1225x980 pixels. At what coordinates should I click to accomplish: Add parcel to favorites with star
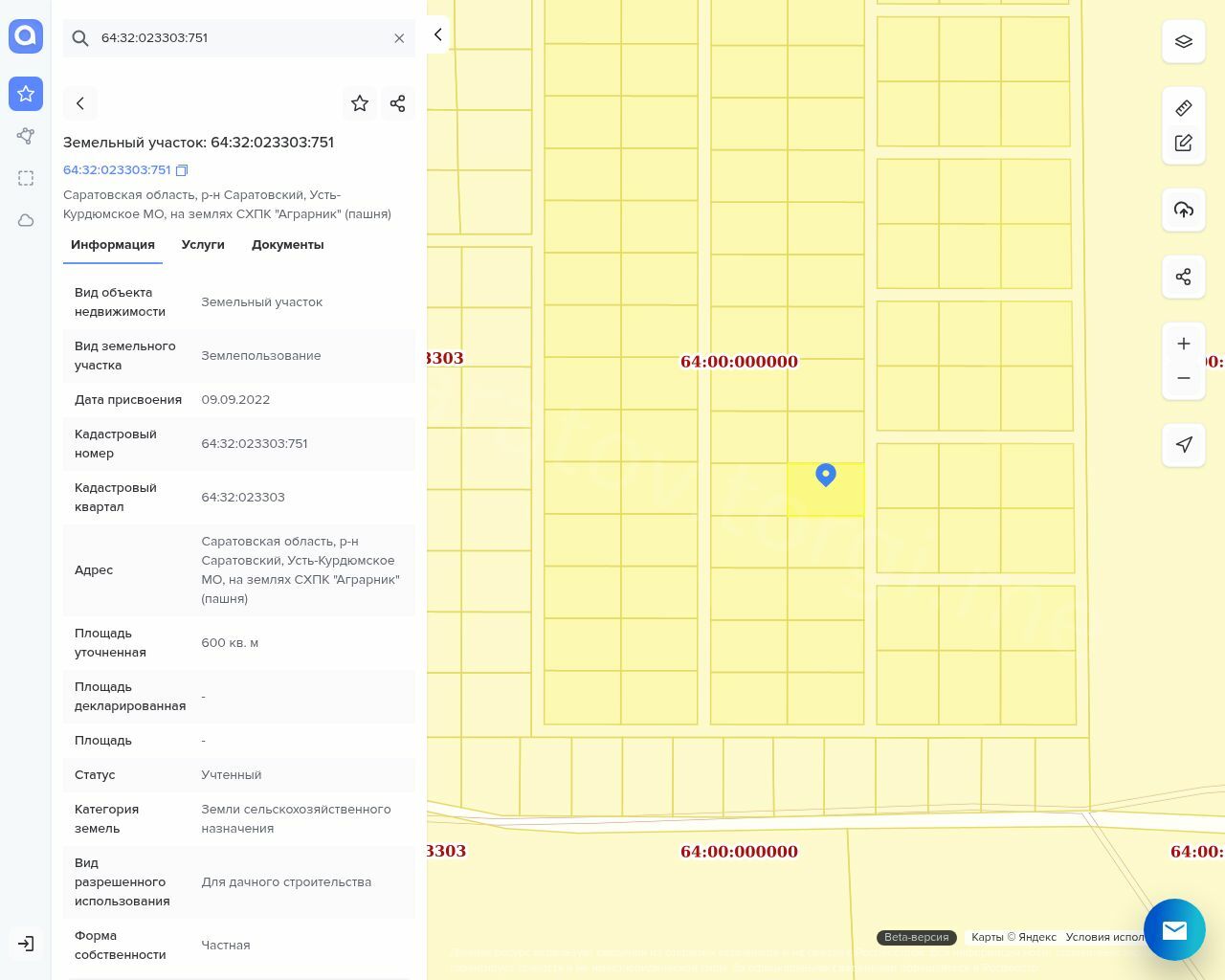(360, 103)
